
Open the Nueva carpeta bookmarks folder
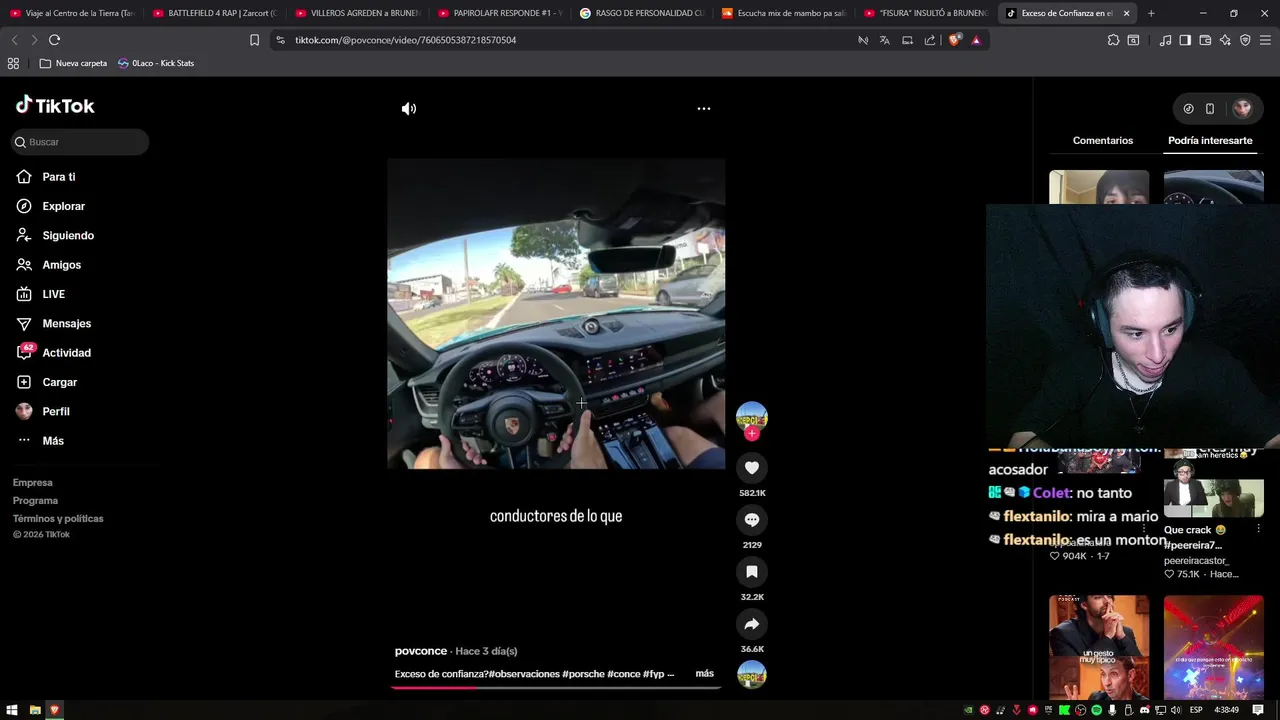73,63
